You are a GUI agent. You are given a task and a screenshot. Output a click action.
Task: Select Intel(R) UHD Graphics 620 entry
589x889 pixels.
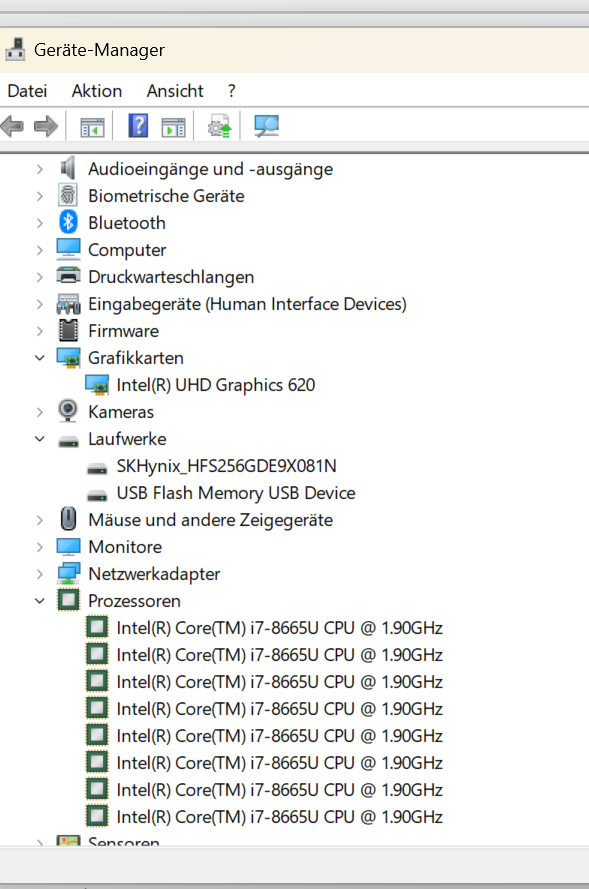pos(216,385)
